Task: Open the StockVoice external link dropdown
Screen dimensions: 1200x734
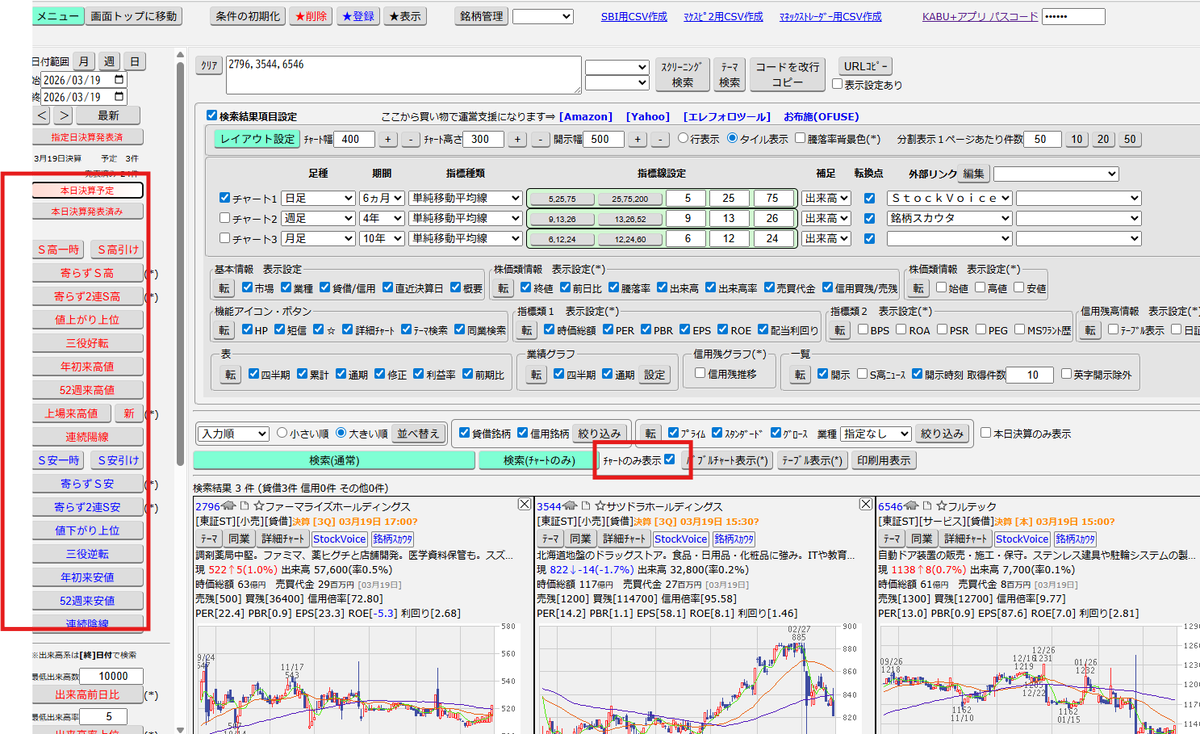Action: tap(948, 198)
